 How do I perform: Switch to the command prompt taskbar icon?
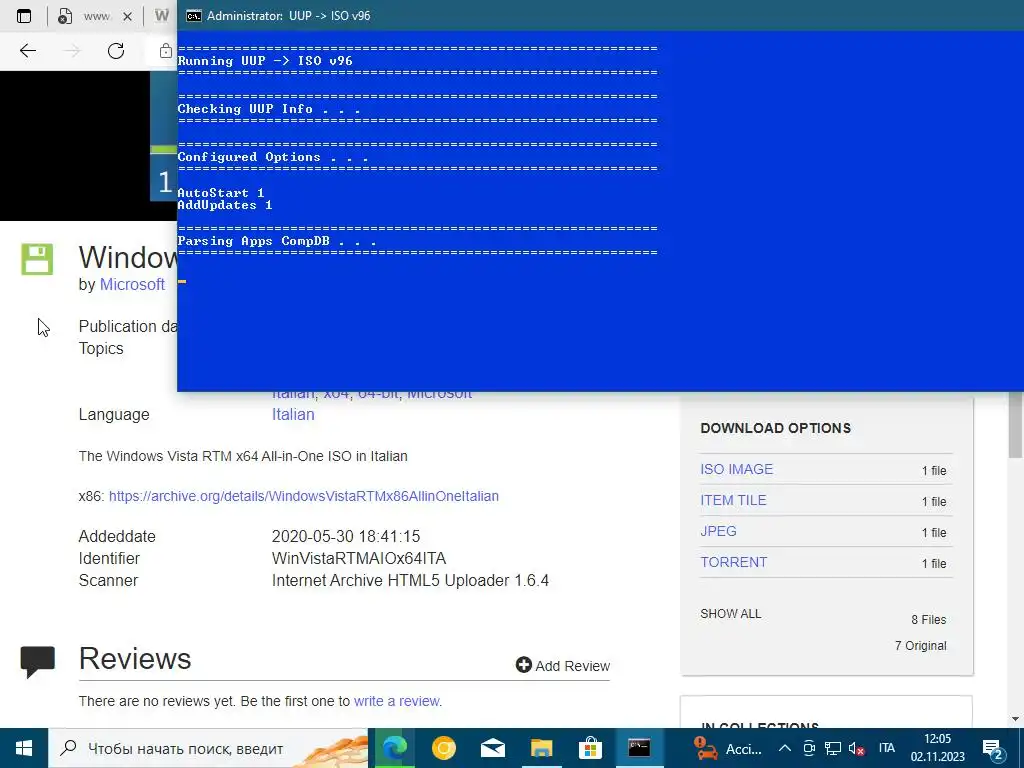click(639, 748)
